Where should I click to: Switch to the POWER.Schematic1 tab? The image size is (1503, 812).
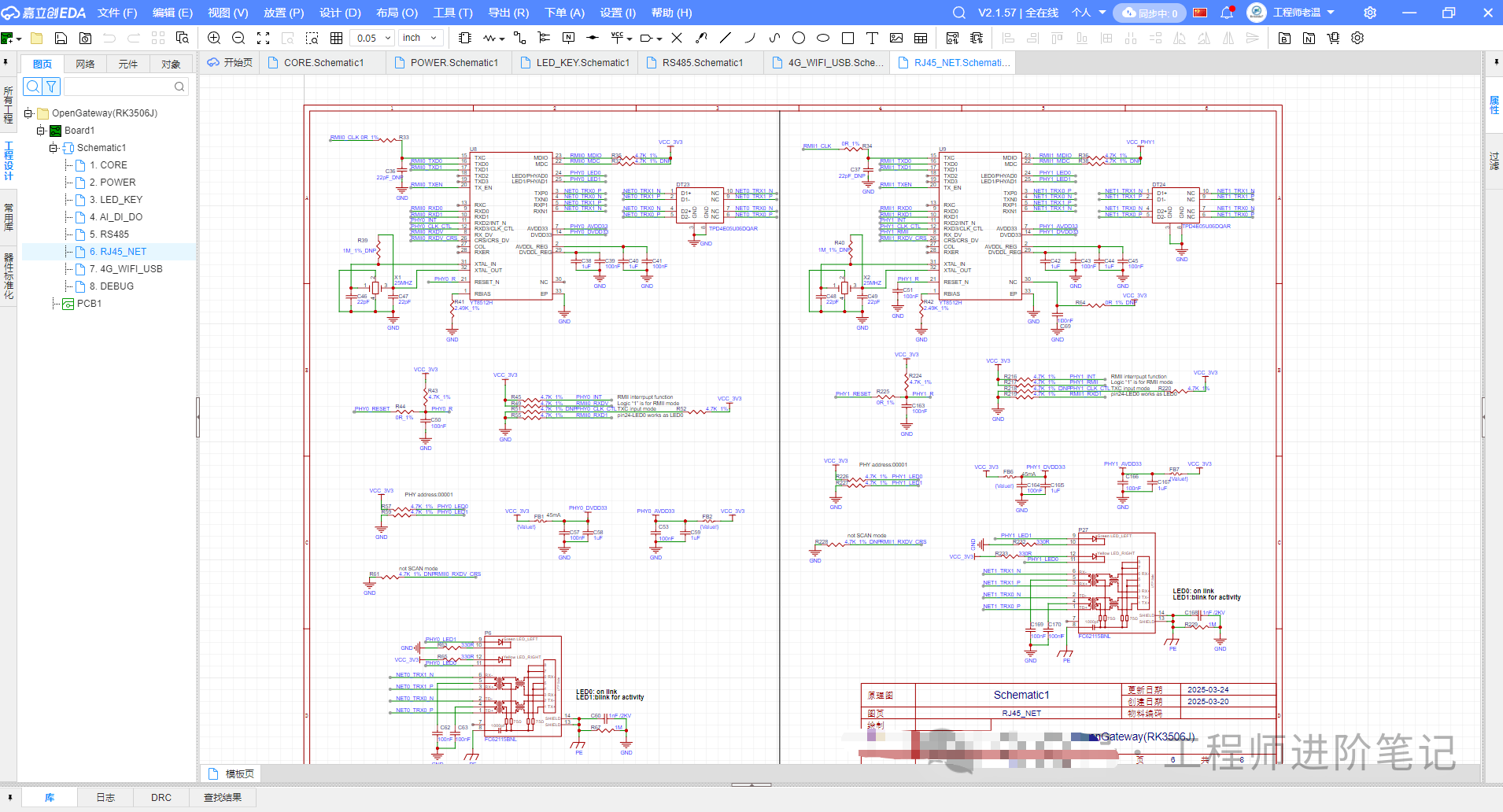tap(454, 63)
